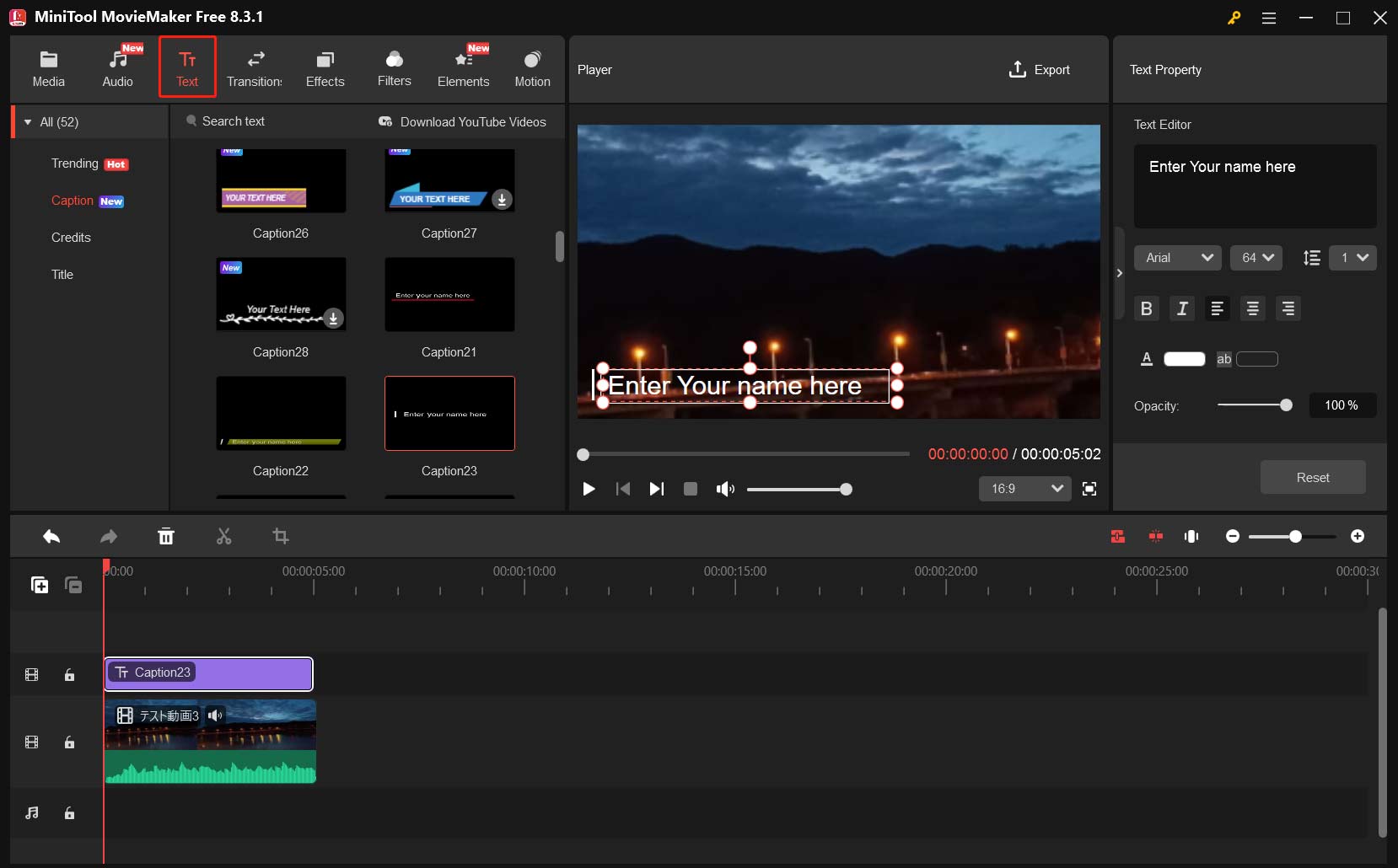1398x868 pixels.
Task: Open the white text color swatch
Action: point(1184,359)
